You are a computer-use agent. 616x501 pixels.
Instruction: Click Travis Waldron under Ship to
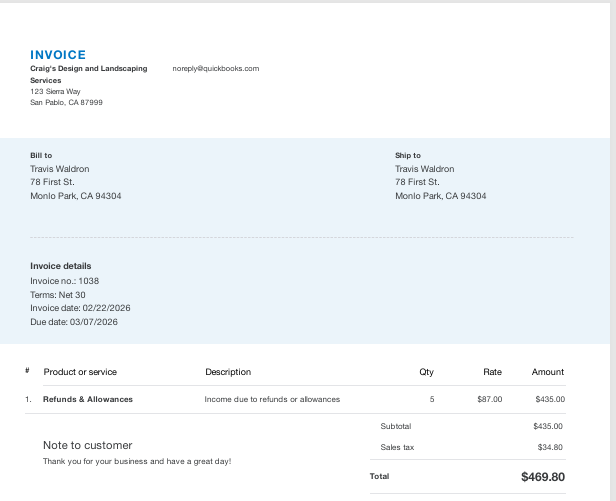pyautogui.click(x=424, y=169)
